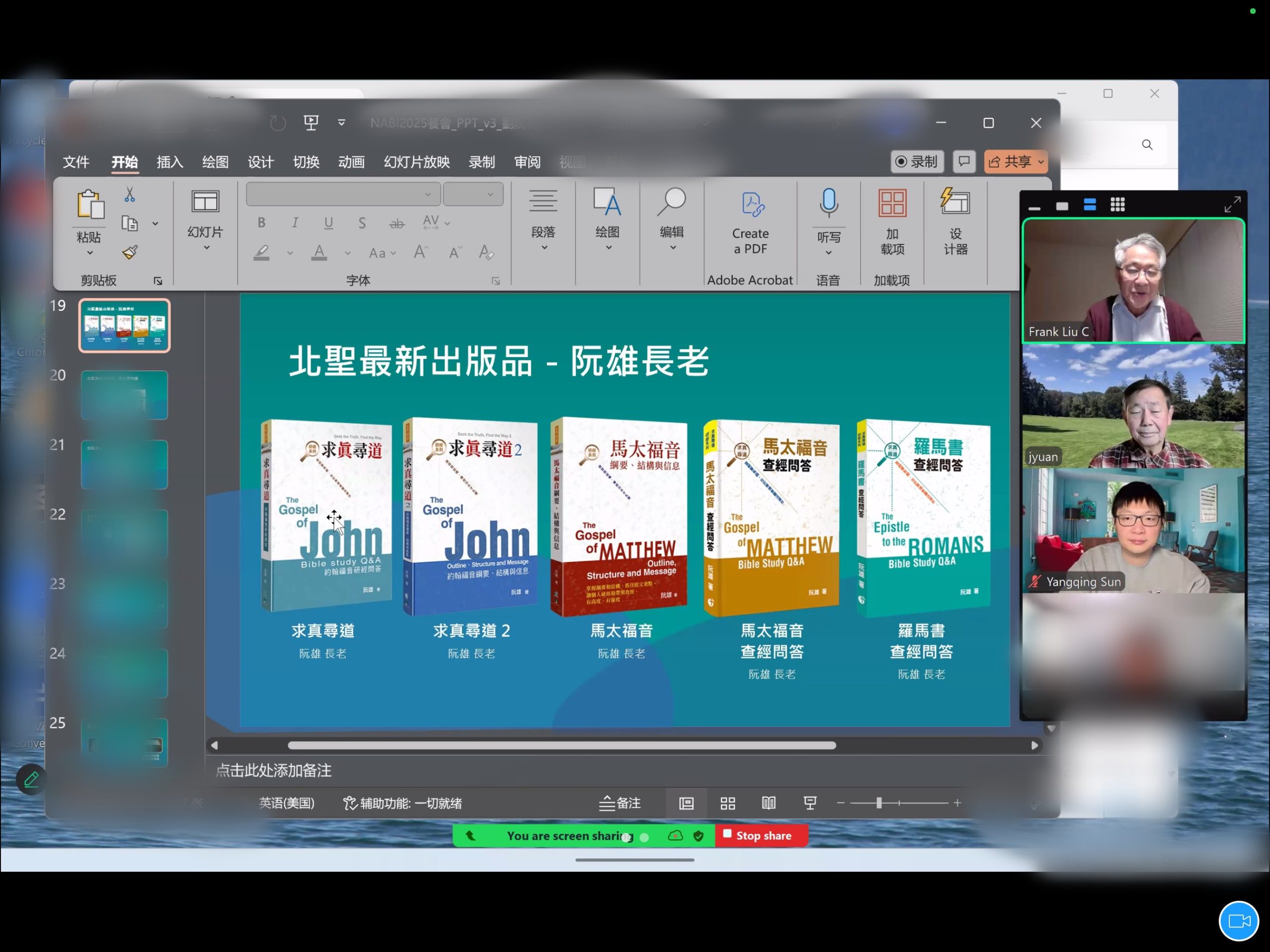Toggle bold formatting

pyautogui.click(x=262, y=223)
